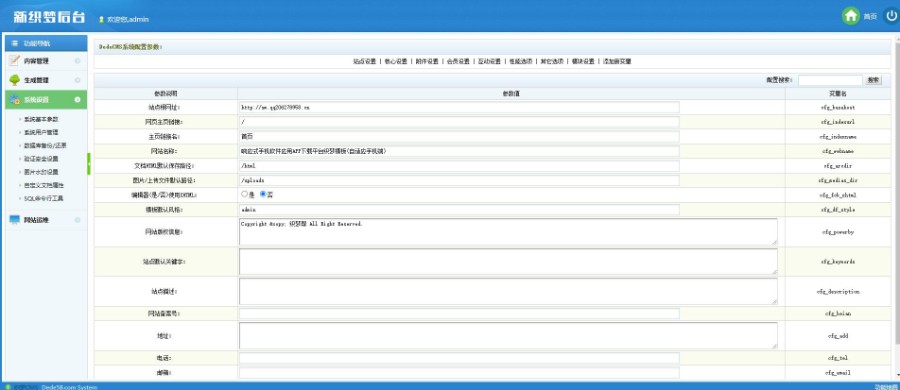
Task: Open the 附件设置 tab
Action: pos(427,61)
